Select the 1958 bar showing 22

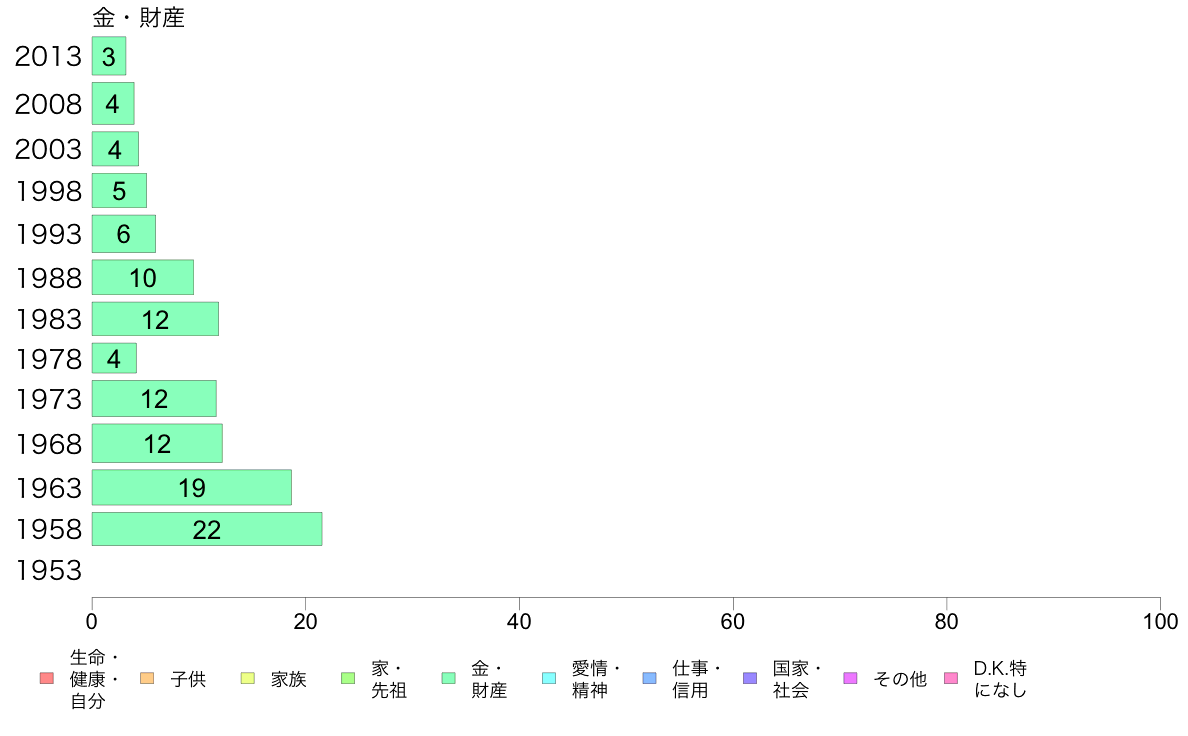[x=207, y=529]
